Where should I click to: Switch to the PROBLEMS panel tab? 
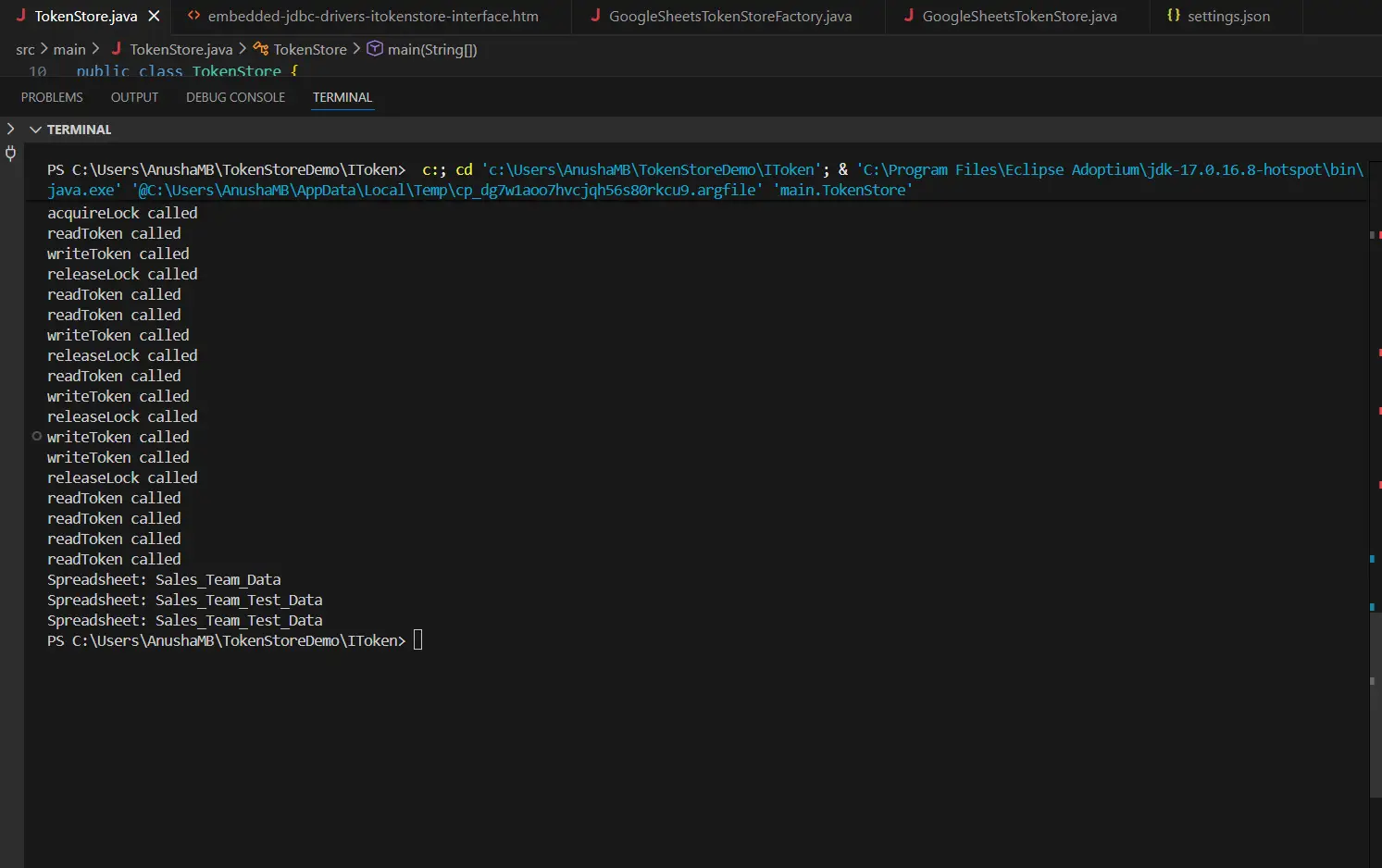(x=52, y=97)
